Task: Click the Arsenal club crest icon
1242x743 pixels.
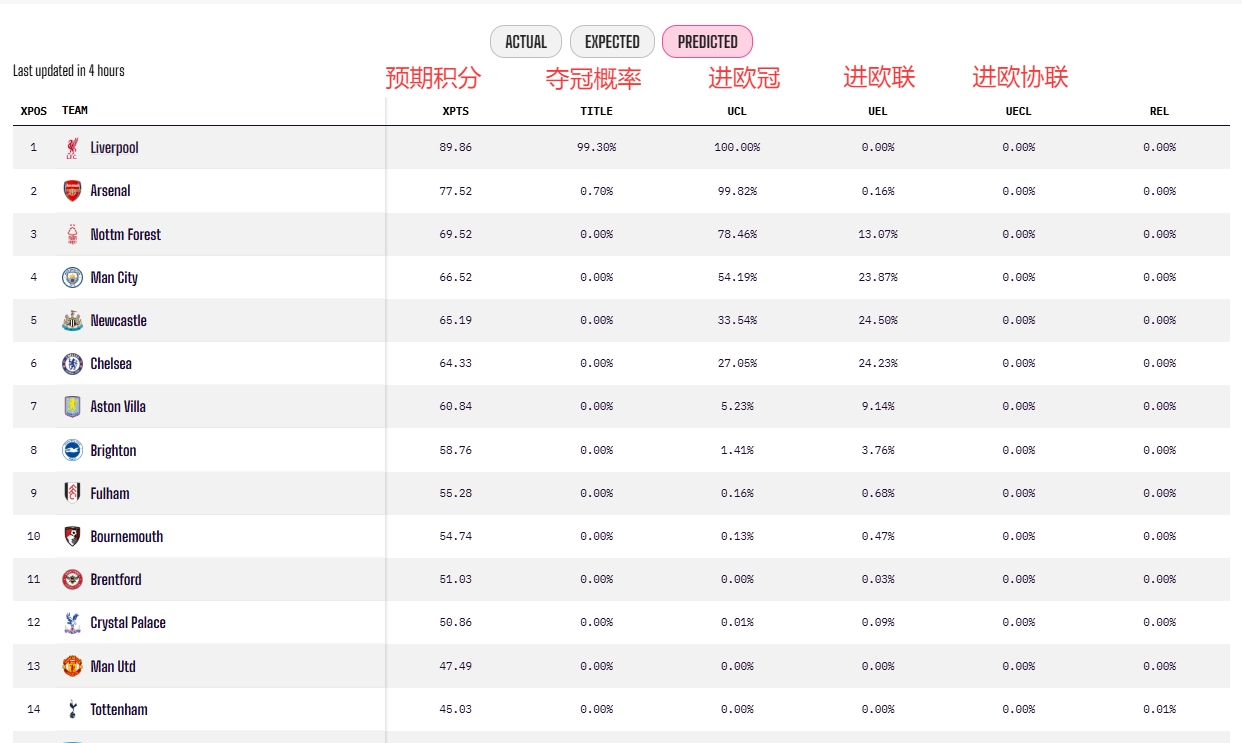Action: (72, 191)
